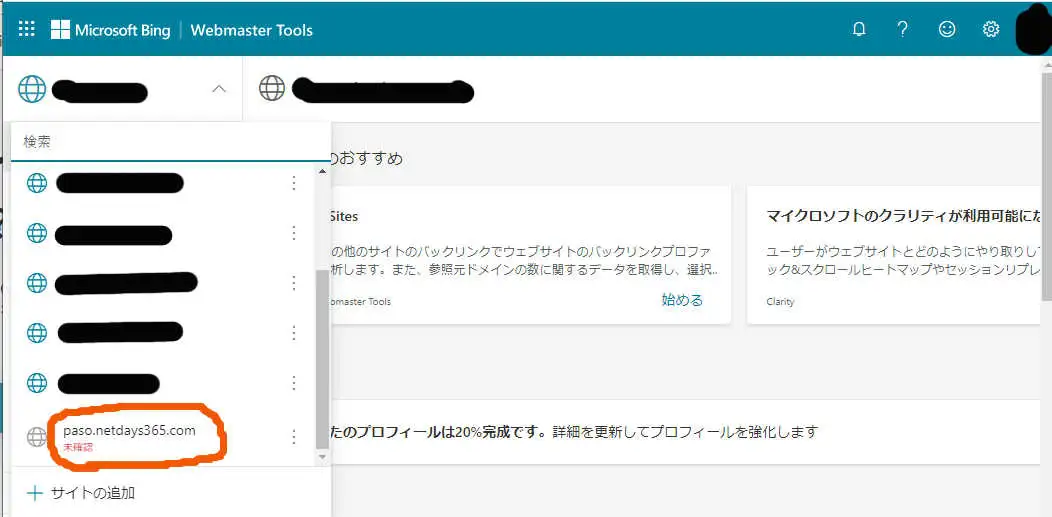Open feedback via the smiley face icon

click(x=947, y=30)
